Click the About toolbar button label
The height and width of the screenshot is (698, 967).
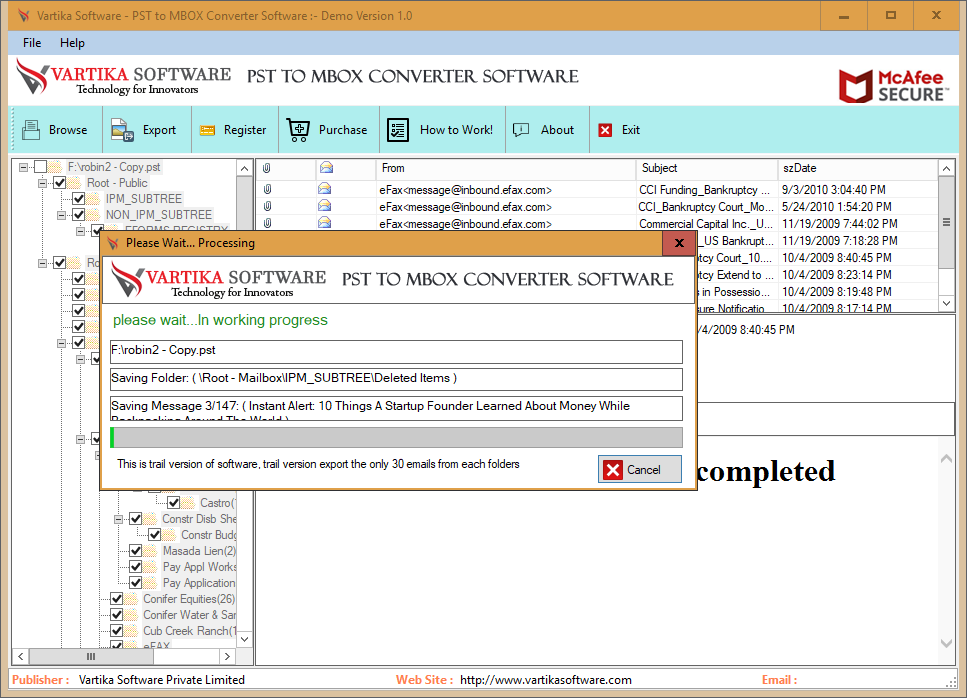tap(558, 130)
